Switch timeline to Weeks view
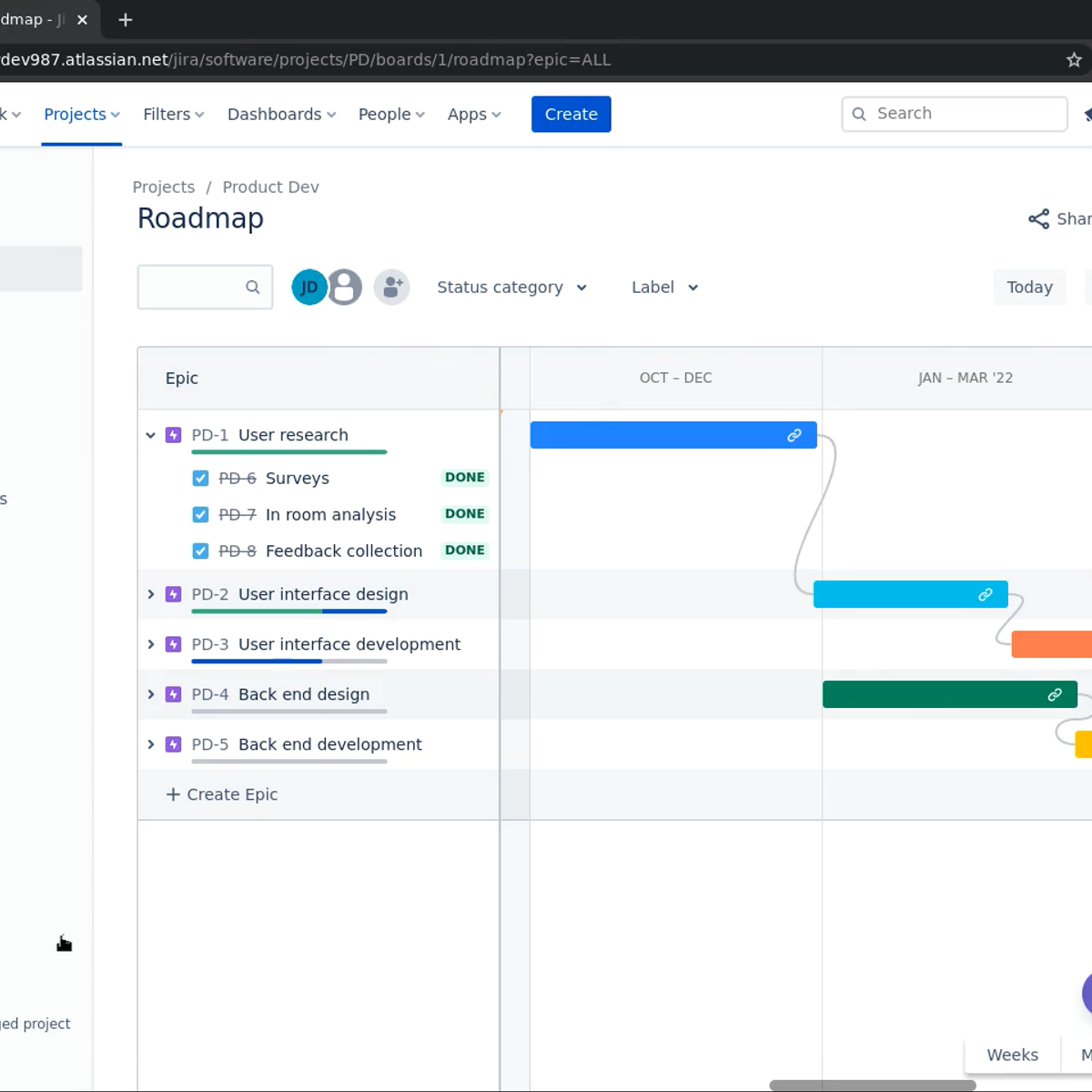Screen dimensions: 1092x1092 coord(1012,1055)
